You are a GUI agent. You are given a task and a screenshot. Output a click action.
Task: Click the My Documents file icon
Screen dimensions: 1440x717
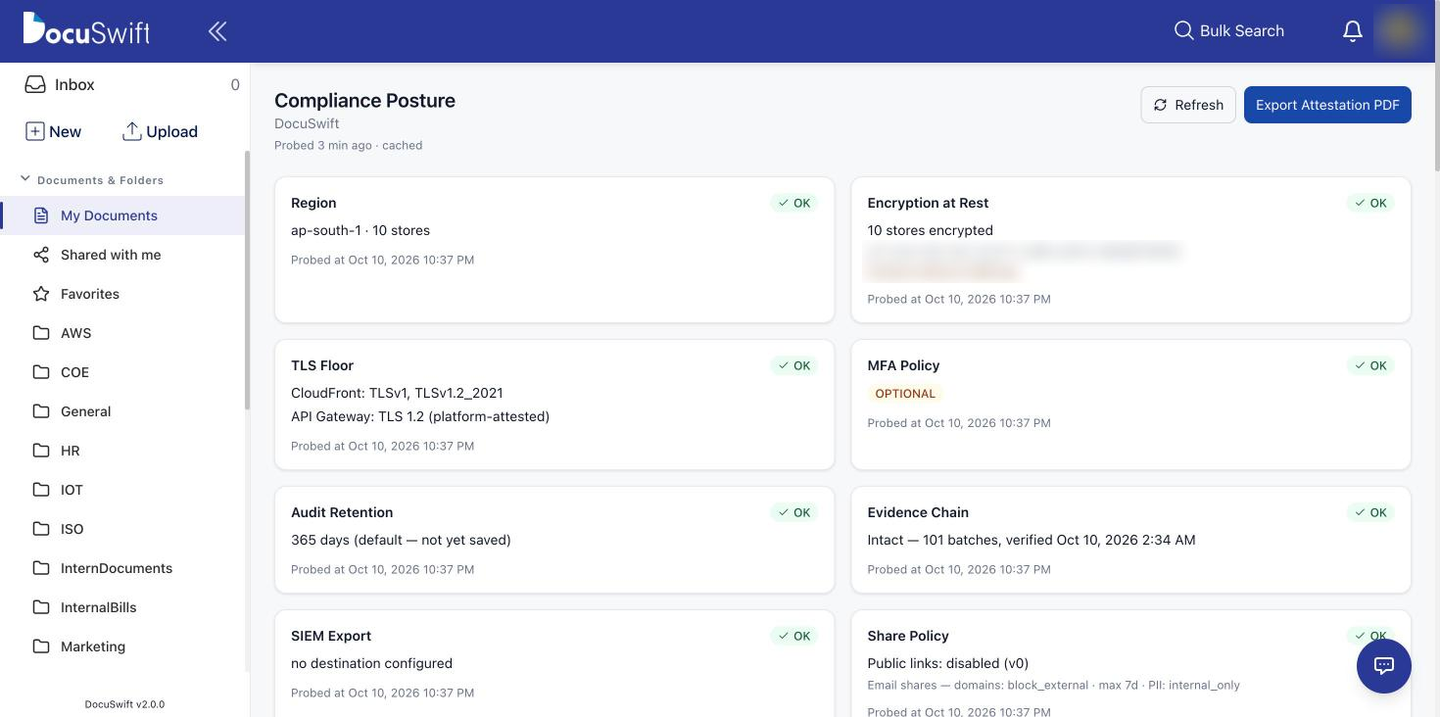[41, 216]
